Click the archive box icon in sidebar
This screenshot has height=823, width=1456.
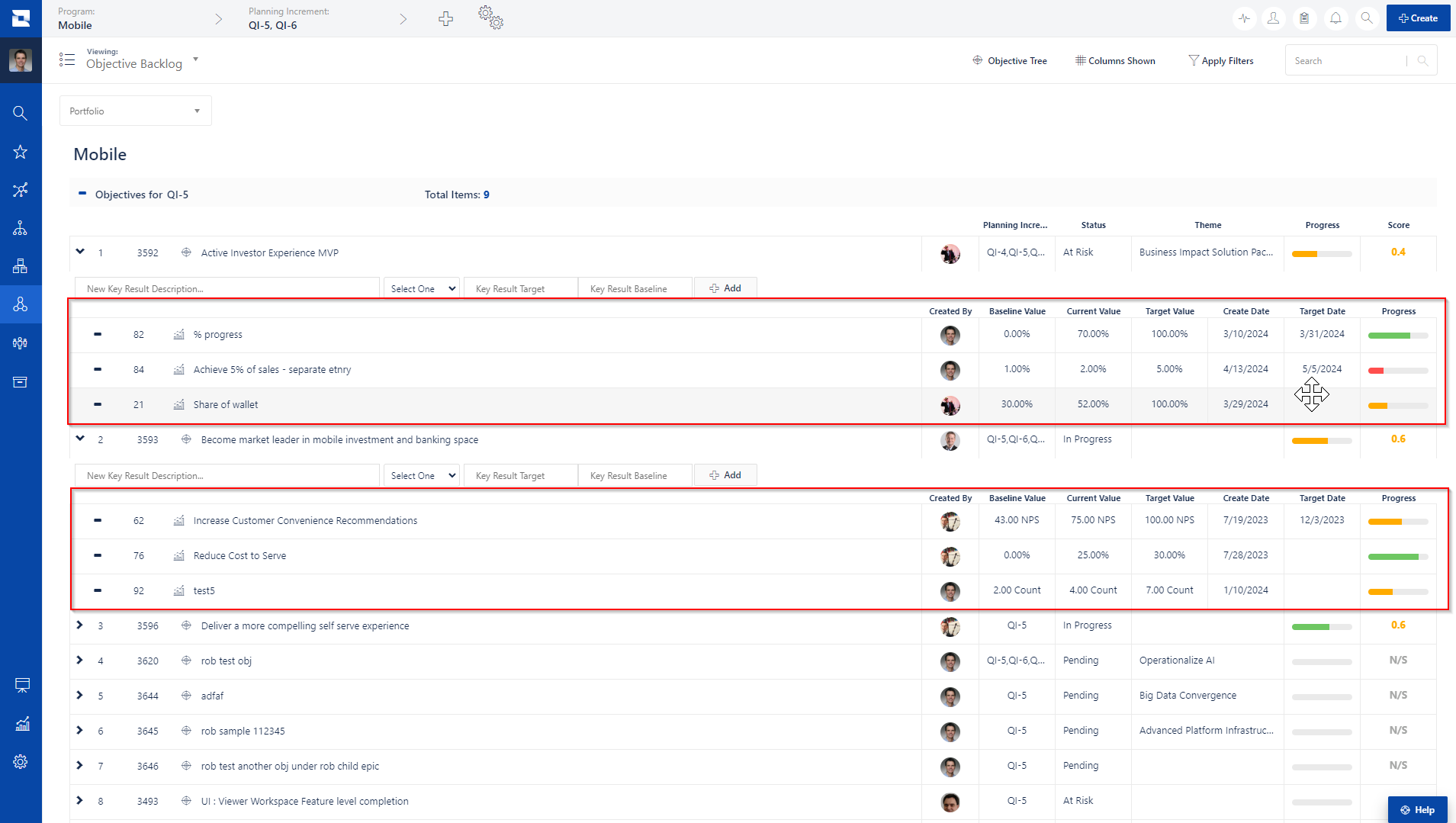(21, 382)
